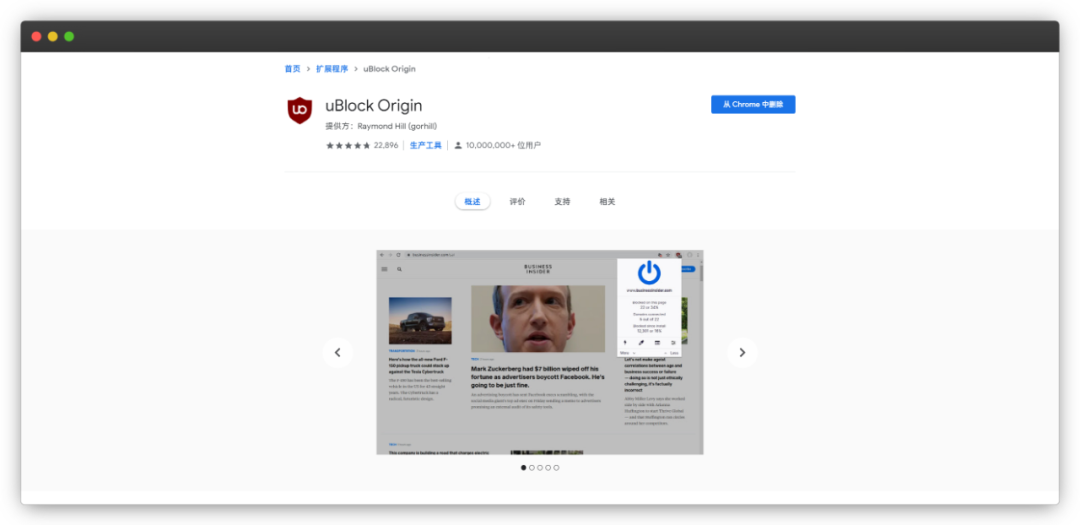
Task: Click the Business Insider screenshot preview
Action: [540, 352]
